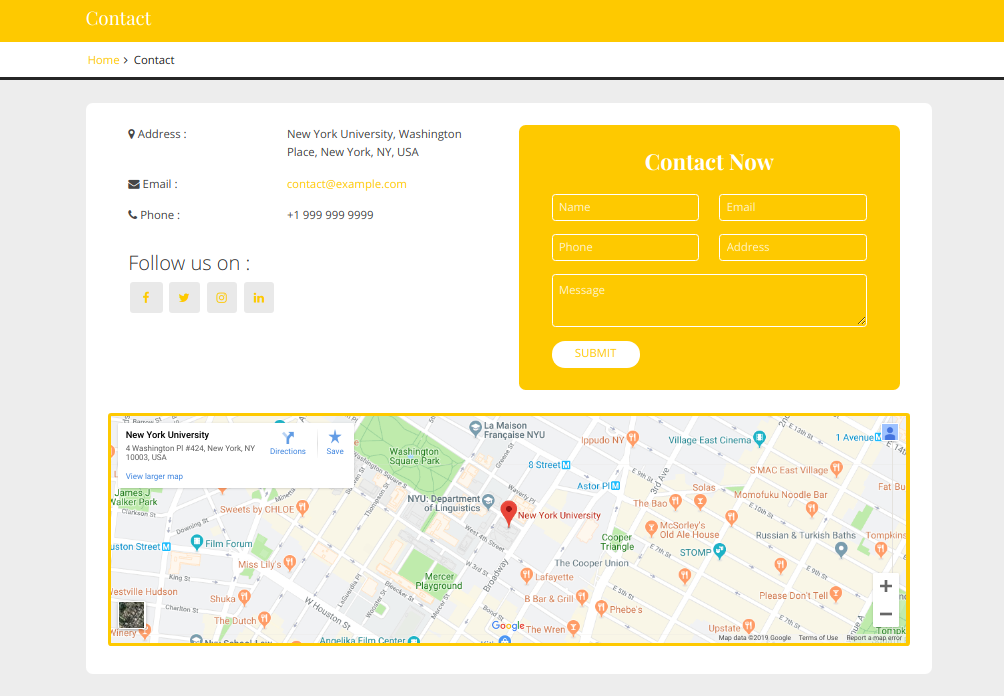The width and height of the screenshot is (1004, 696).
Task: Select Miss Lily's restaurant marker
Action: pos(289,563)
